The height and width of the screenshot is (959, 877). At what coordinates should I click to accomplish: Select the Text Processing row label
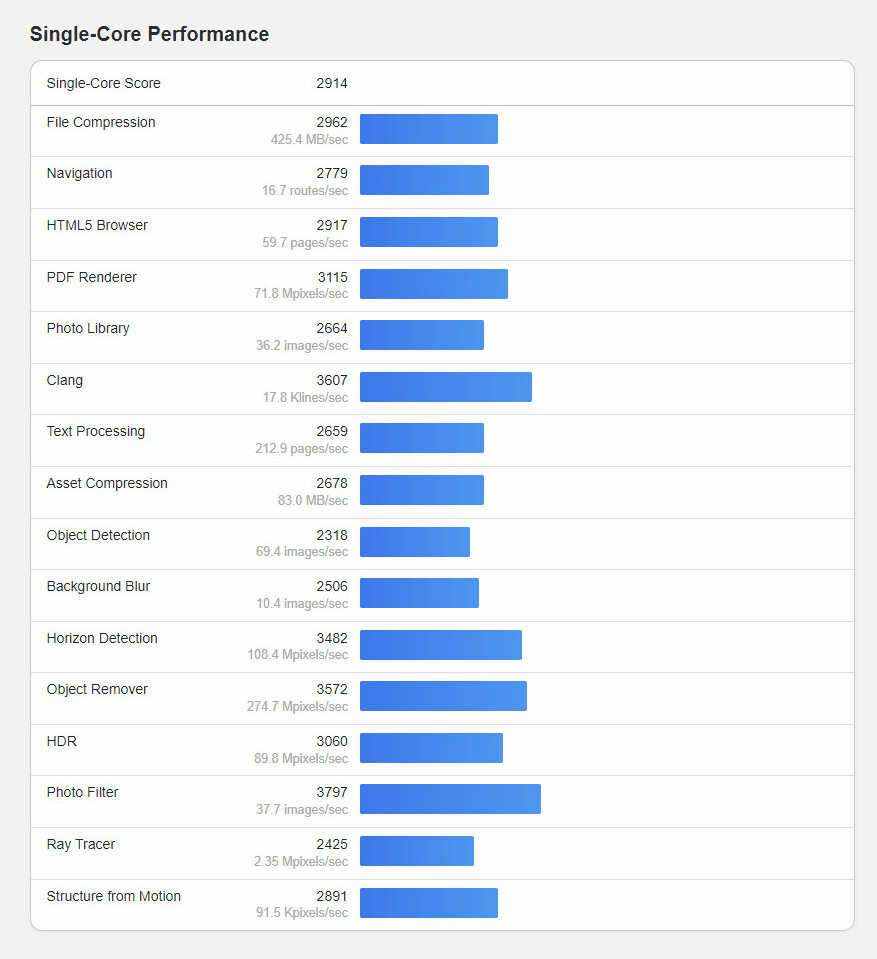pos(96,431)
